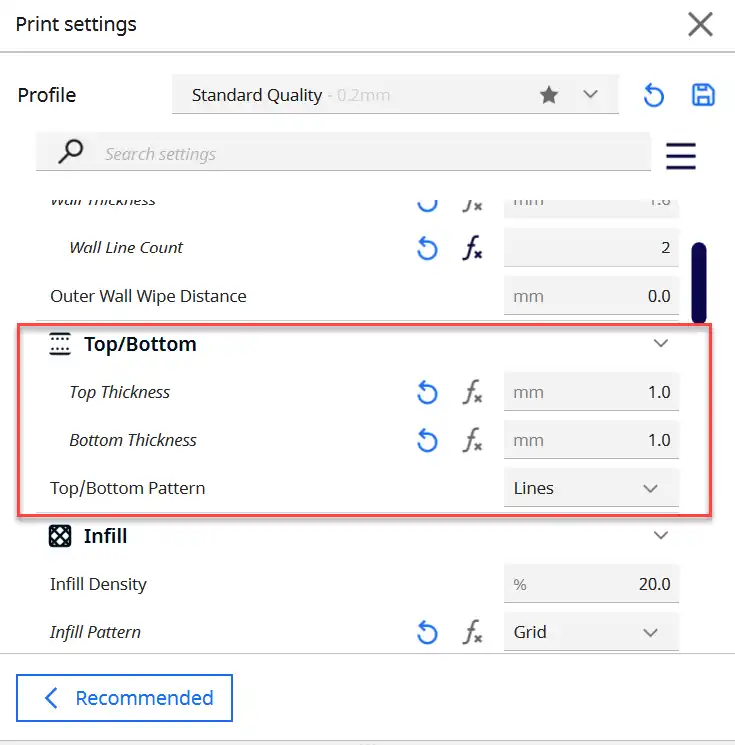Reset Top Thickness value
The width and height of the screenshot is (735, 745).
[x=427, y=392]
